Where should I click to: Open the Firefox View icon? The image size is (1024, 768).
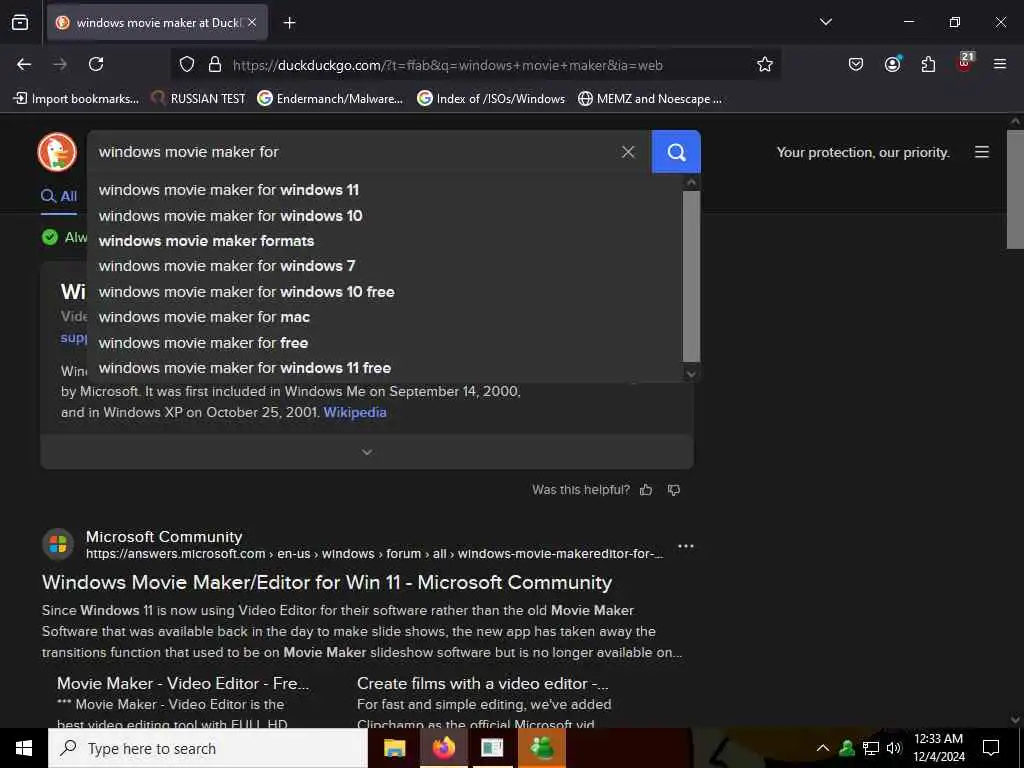pos(20,22)
